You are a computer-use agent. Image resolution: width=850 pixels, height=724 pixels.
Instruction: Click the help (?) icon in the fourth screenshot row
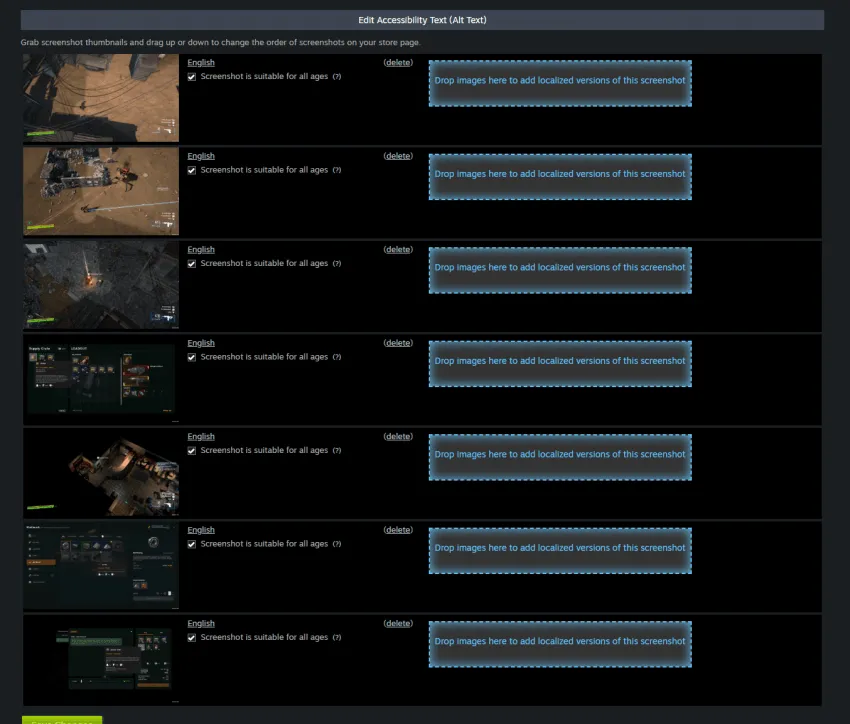coord(337,357)
